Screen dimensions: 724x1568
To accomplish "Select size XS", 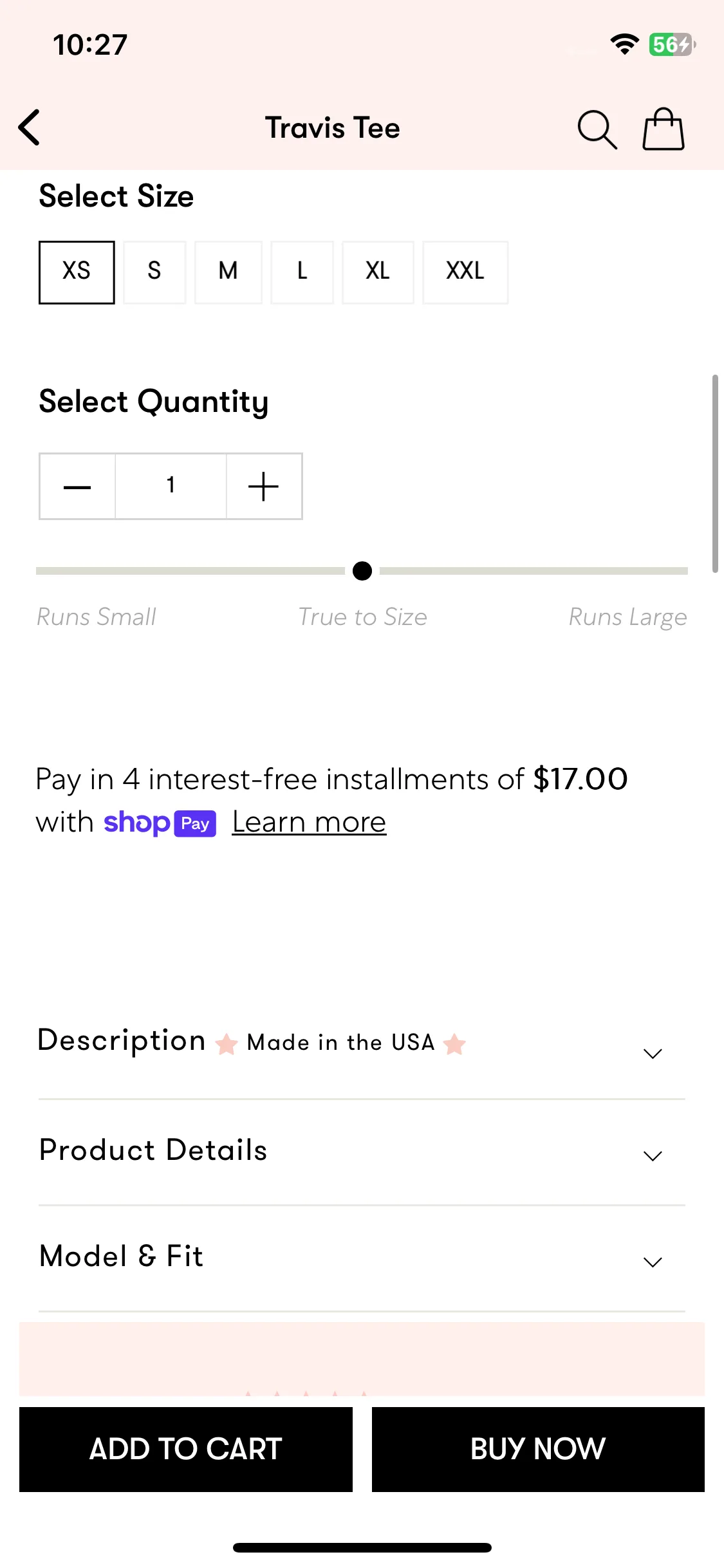I will pyautogui.click(x=77, y=272).
